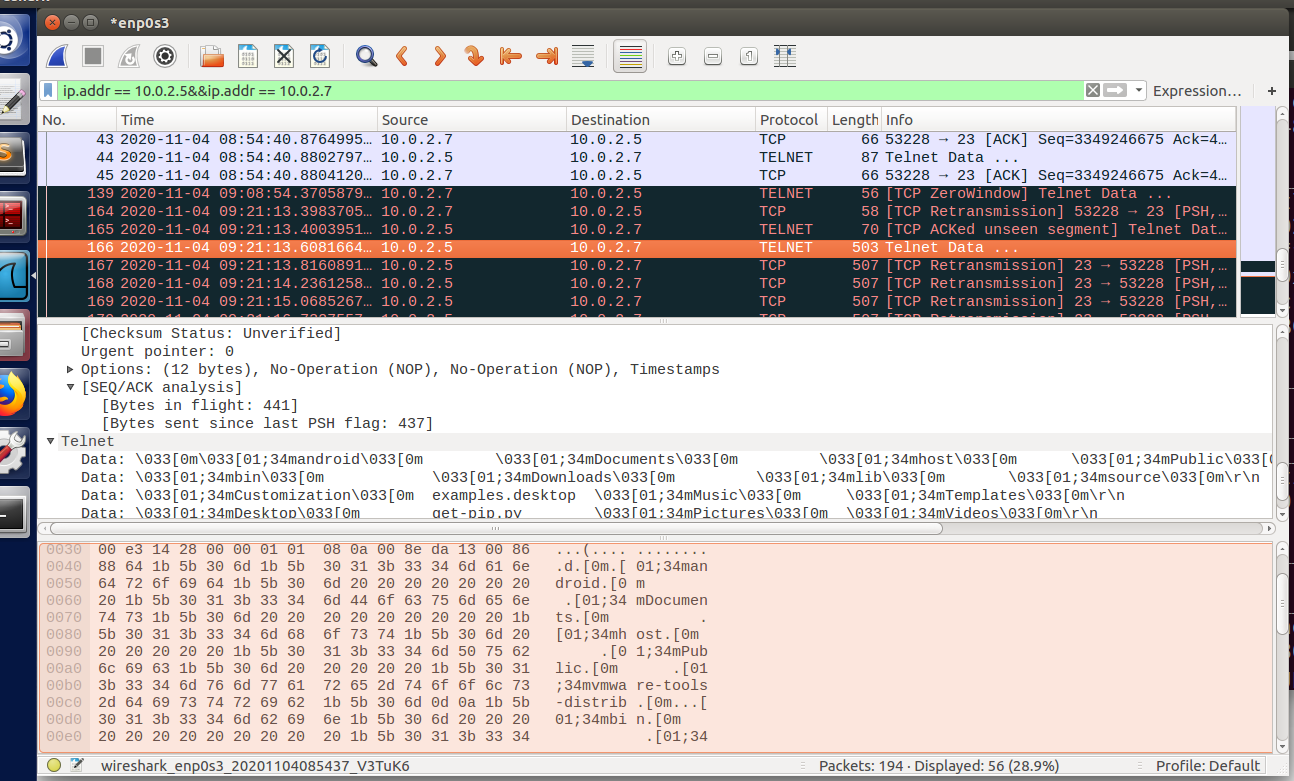Image resolution: width=1294 pixels, height=781 pixels.
Task: Expand the Options (12 bytes) tree node
Action: [71, 370]
